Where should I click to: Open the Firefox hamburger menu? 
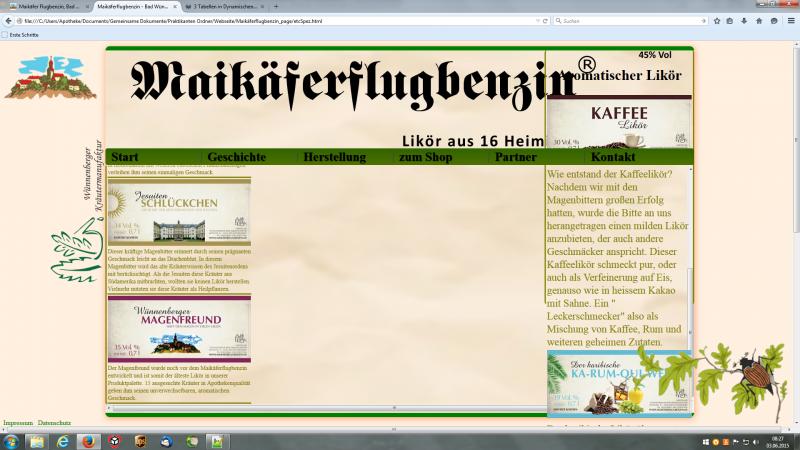coord(789,20)
